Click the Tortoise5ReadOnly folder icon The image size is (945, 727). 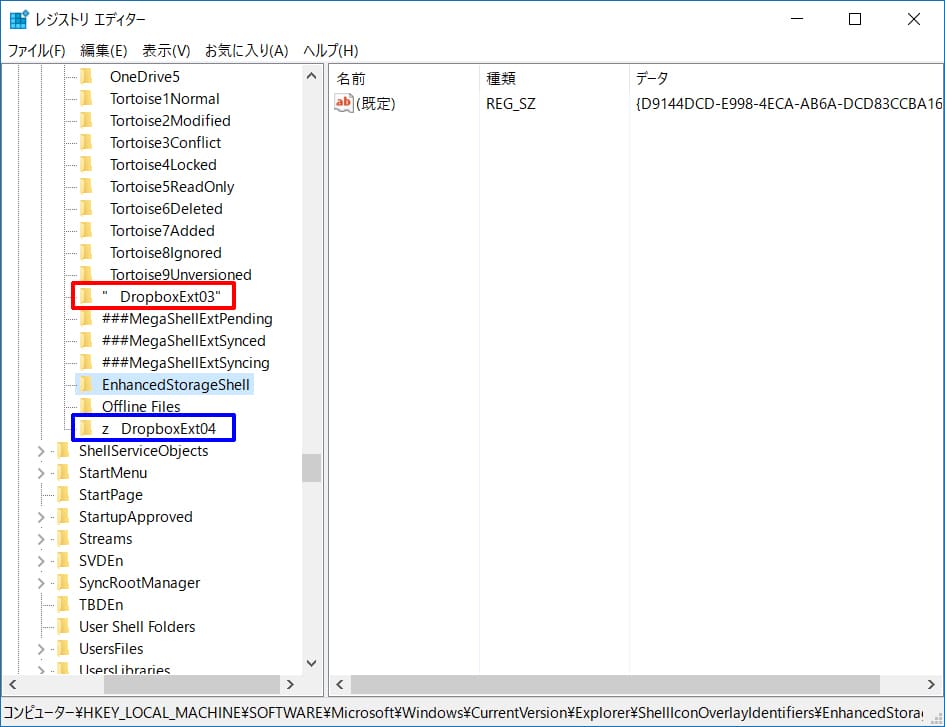87,186
